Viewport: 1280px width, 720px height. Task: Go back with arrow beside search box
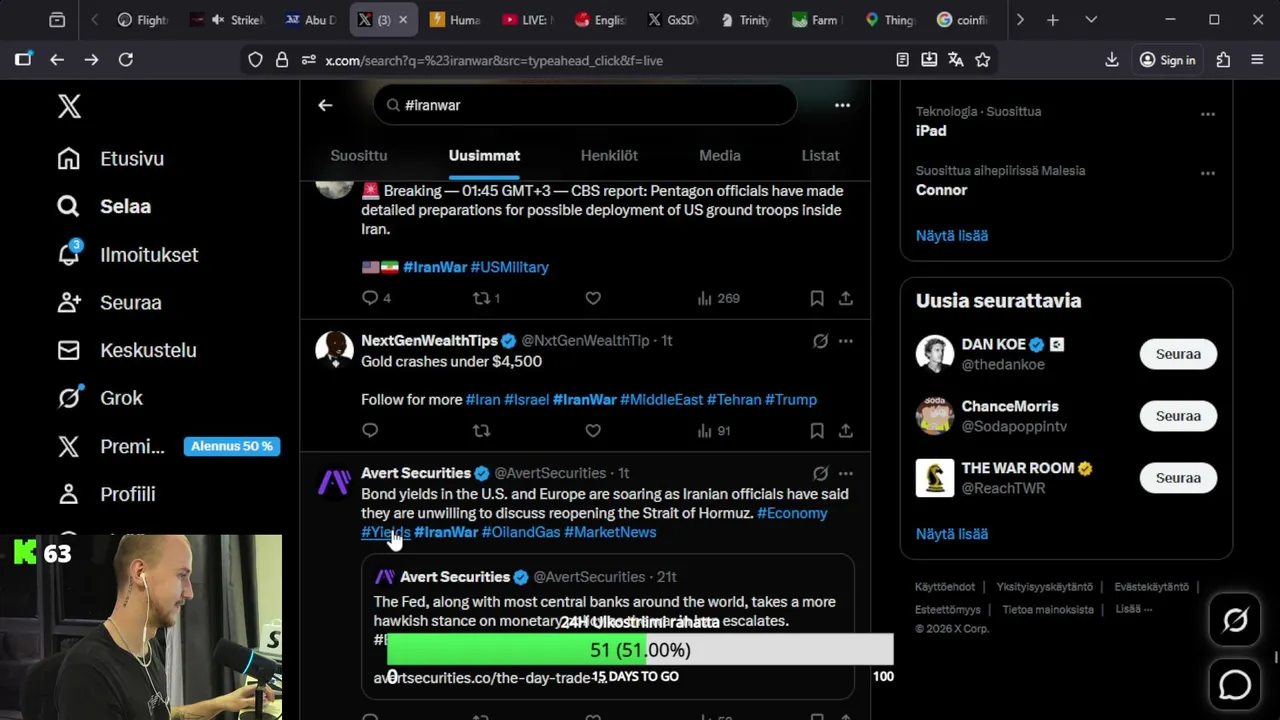tap(325, 105)
